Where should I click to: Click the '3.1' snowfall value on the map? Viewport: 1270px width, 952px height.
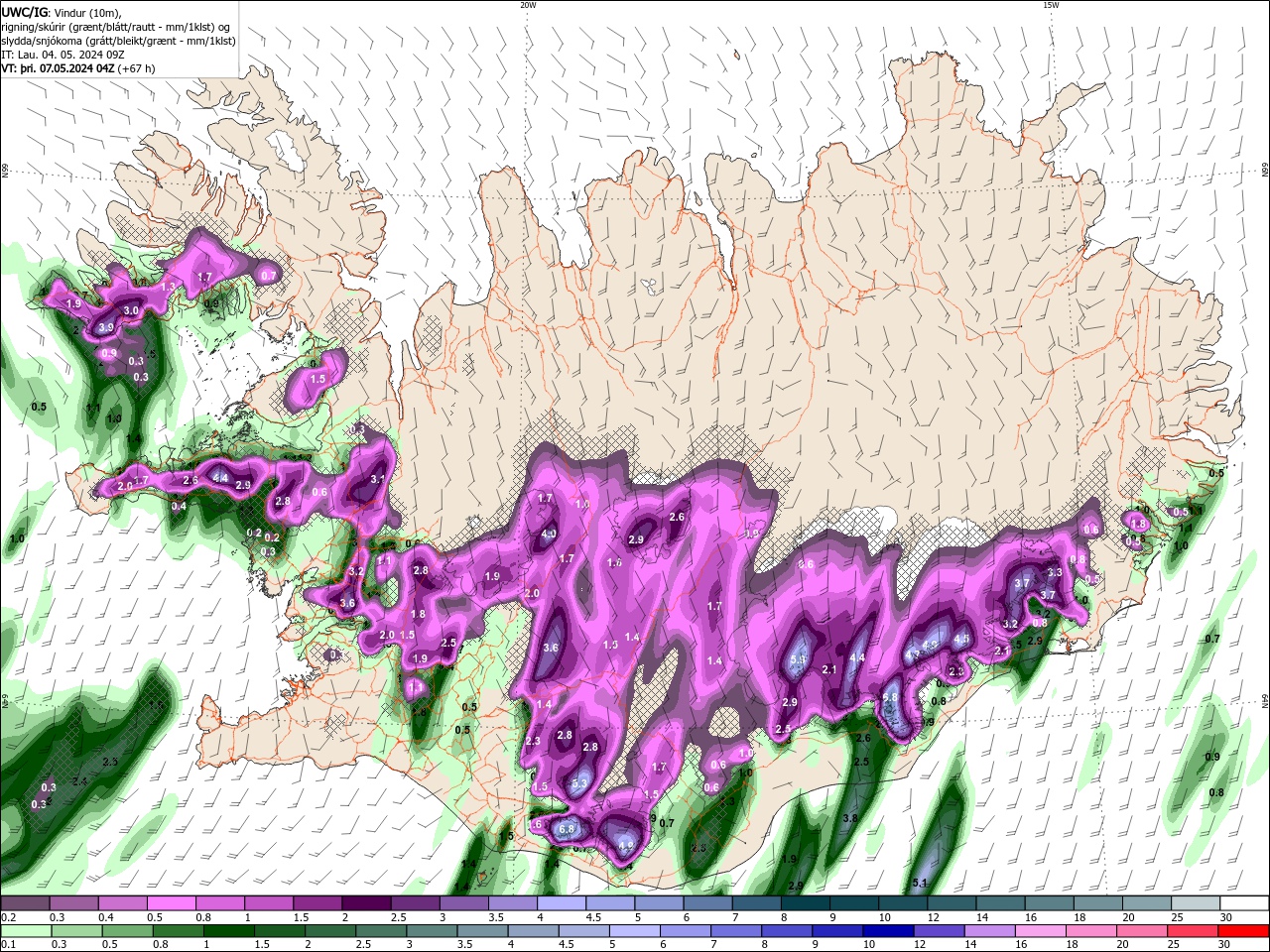[x=377, y=479]
